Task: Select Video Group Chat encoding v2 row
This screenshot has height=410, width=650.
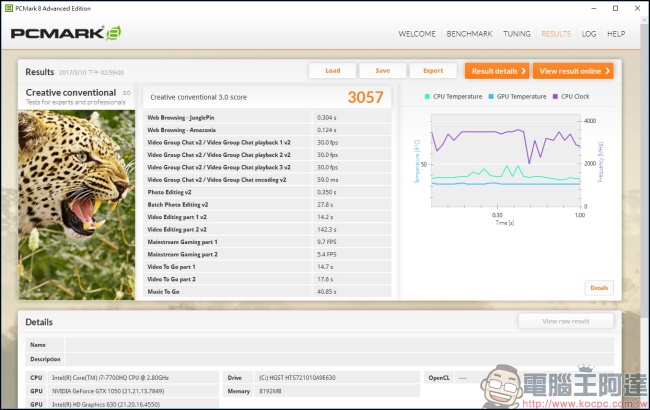Action: tap(267, 180)
